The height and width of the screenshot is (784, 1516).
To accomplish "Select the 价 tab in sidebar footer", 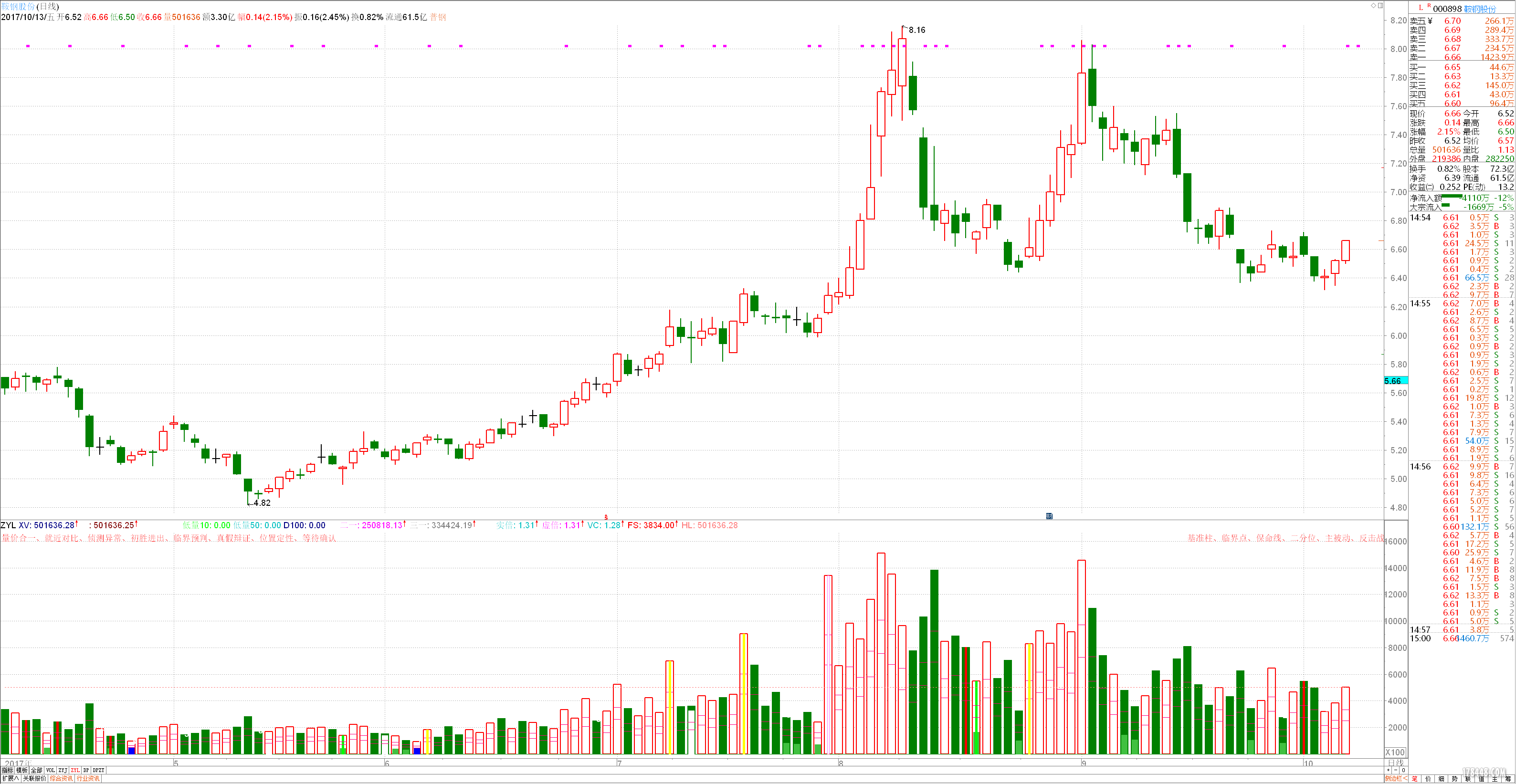I will tap(1428, 778).
